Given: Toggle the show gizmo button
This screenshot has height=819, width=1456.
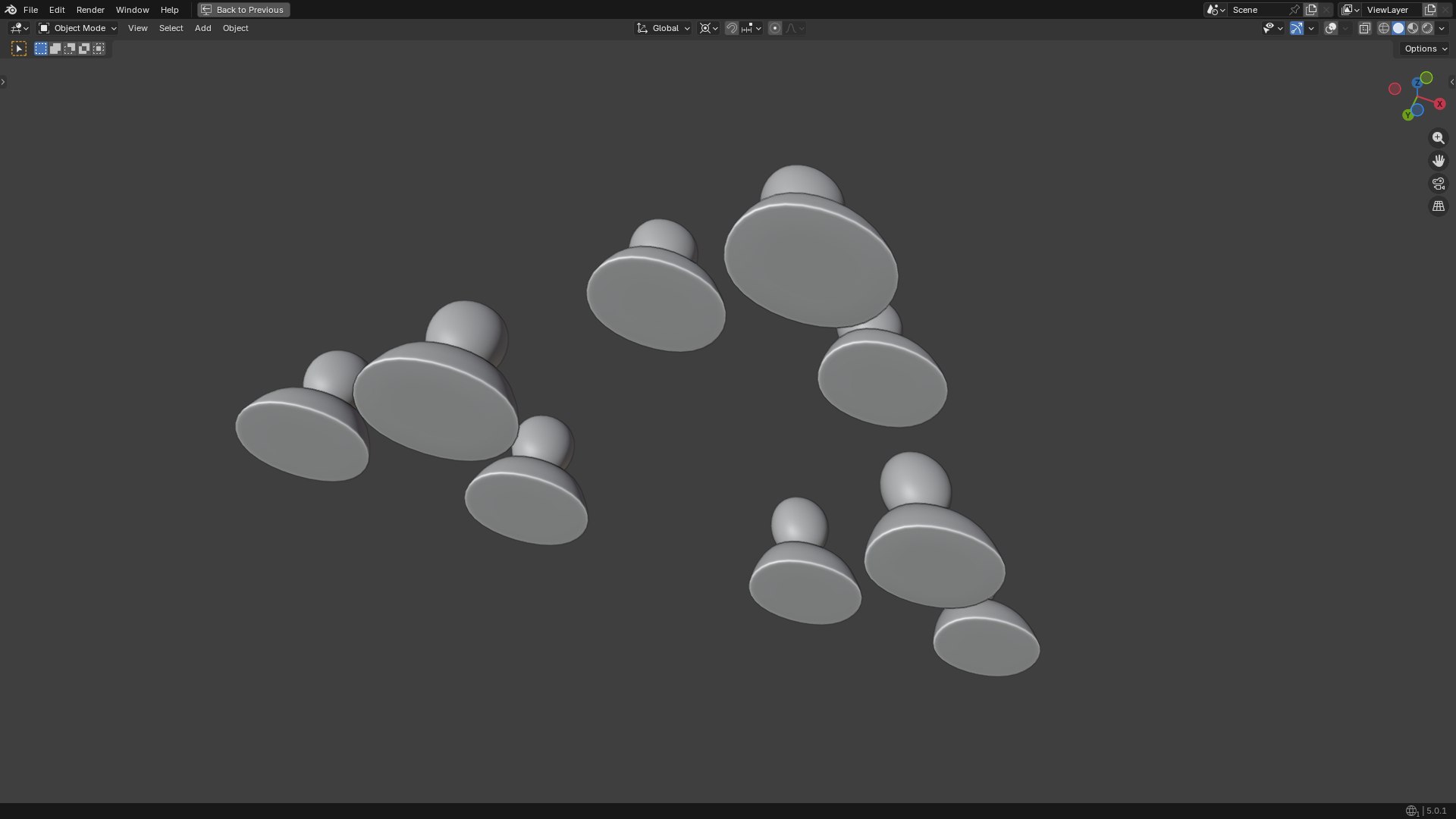Looking at the screenshot, I should coord(1297,28).
